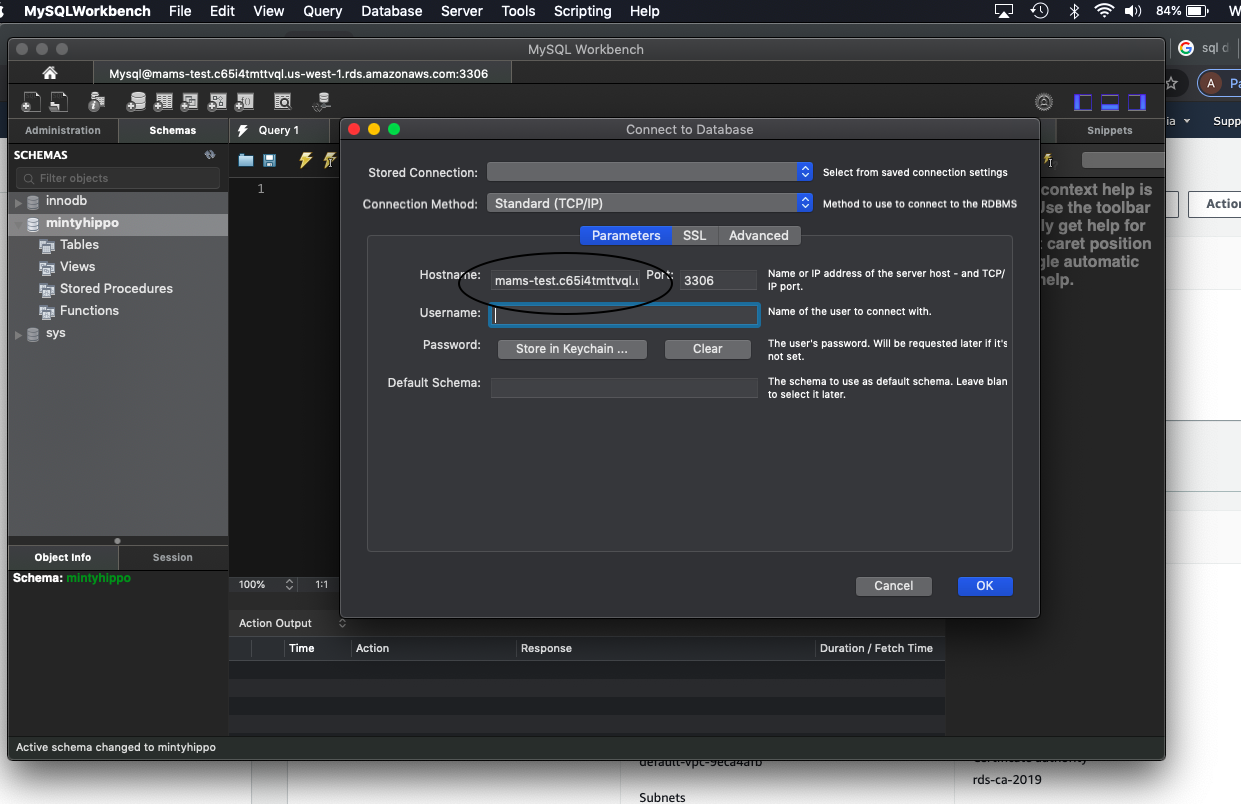Open a SQL script file in new tab
The height and width of the screenshot is (804, 1241).
[x=59, y=101]
